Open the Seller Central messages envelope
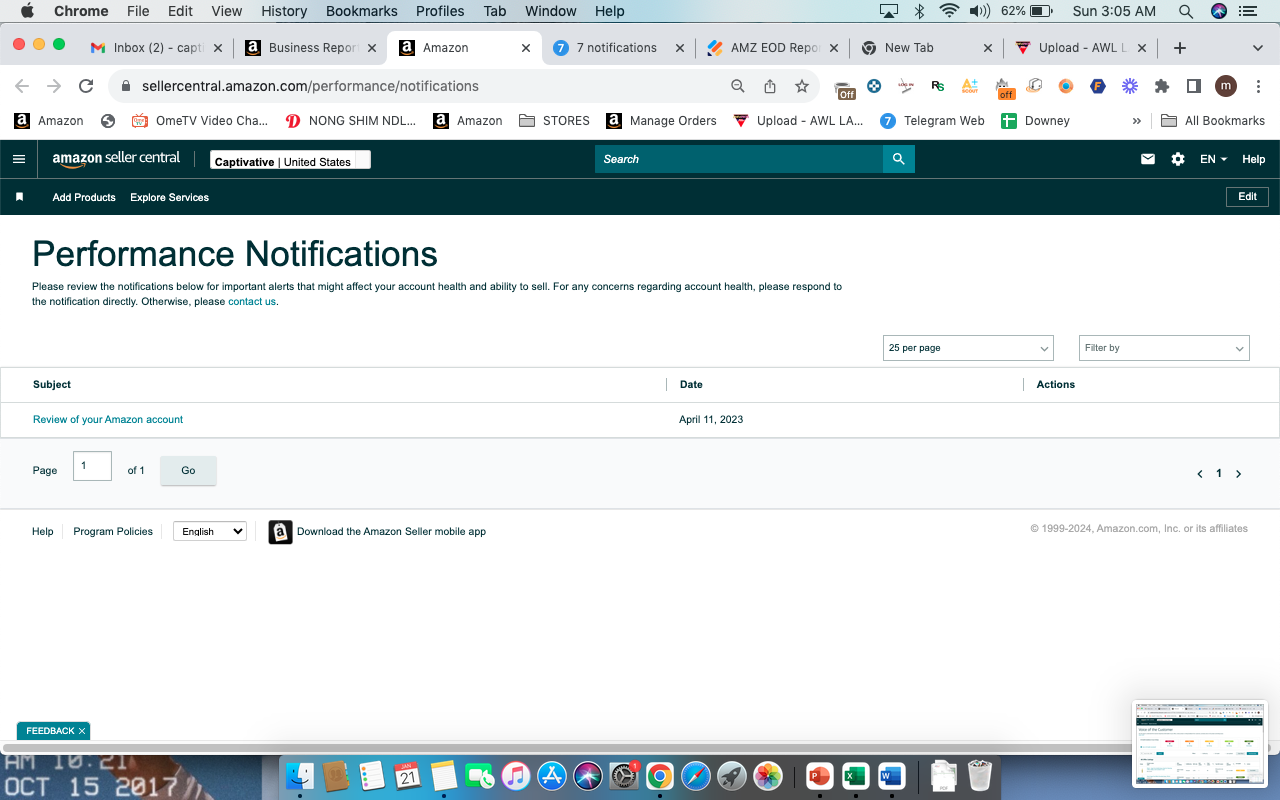 1148,159
